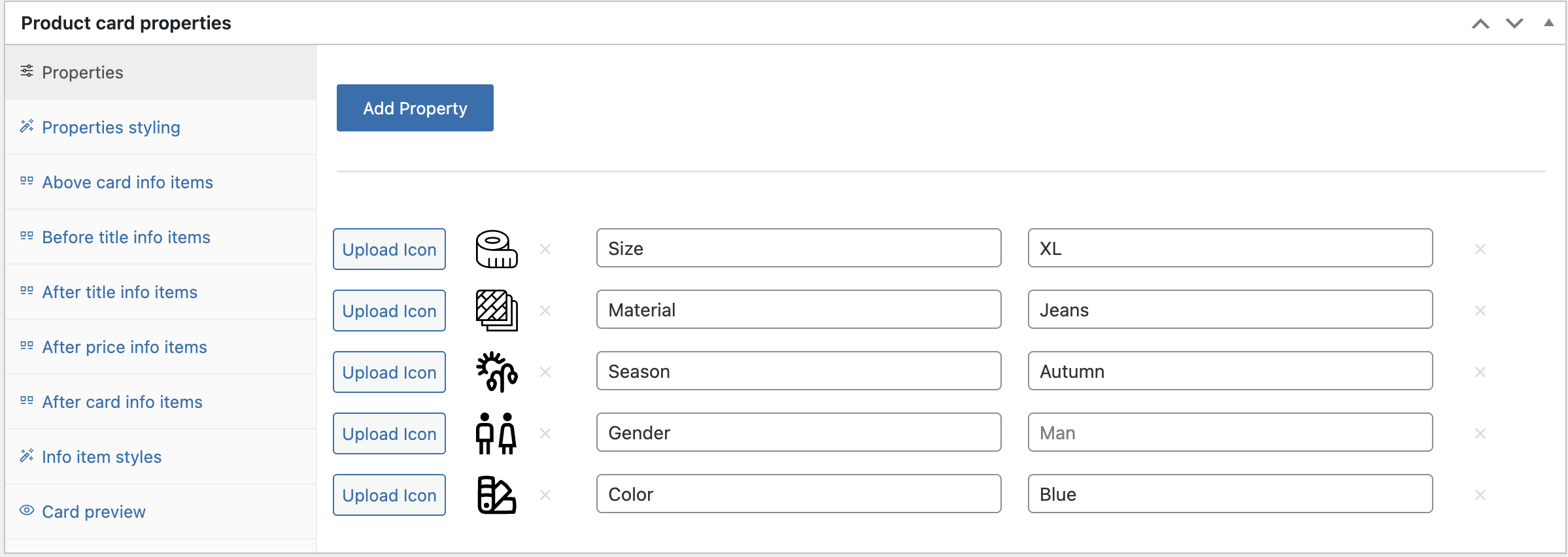Remove the icon from the Gender property
This screenshot has width=1568, height=557.
point(545,433)
